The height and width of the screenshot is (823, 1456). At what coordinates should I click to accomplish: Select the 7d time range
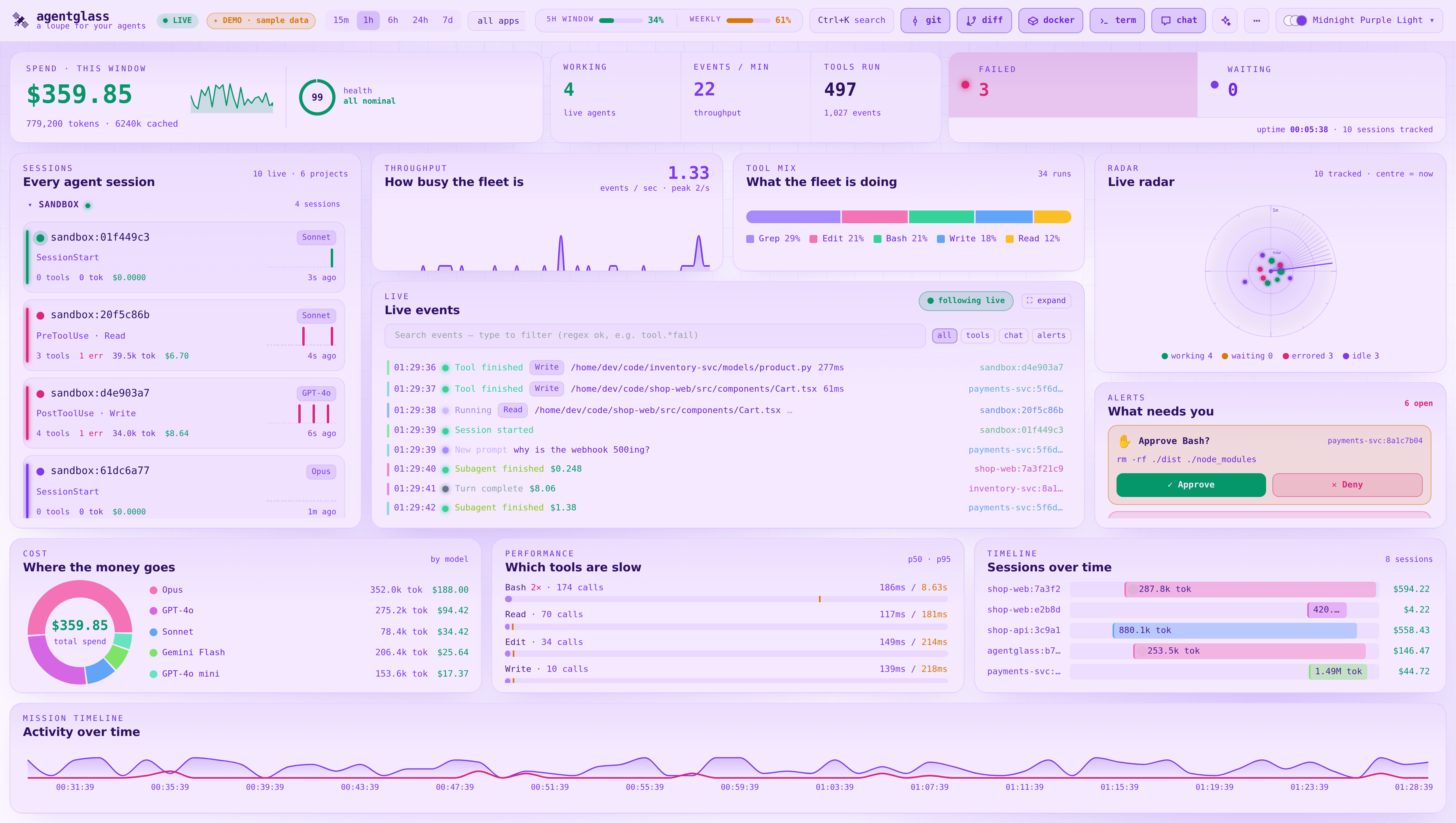coord(447,20)
